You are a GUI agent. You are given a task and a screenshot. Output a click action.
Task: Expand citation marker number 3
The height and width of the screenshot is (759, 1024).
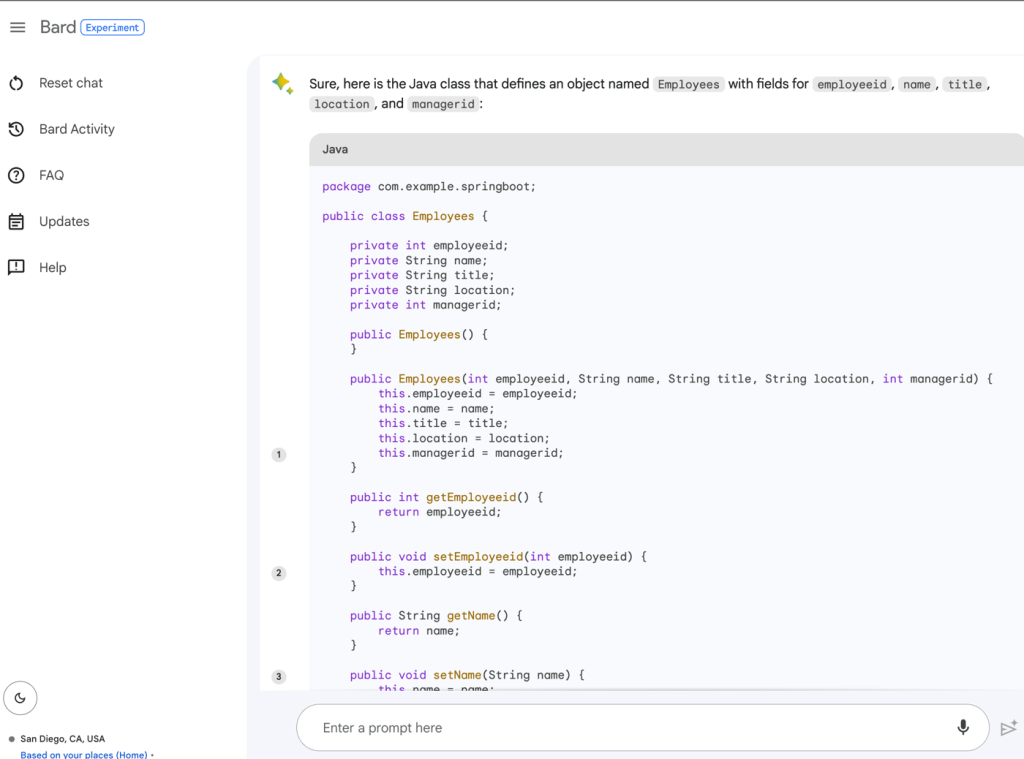(x=279, y=677)
